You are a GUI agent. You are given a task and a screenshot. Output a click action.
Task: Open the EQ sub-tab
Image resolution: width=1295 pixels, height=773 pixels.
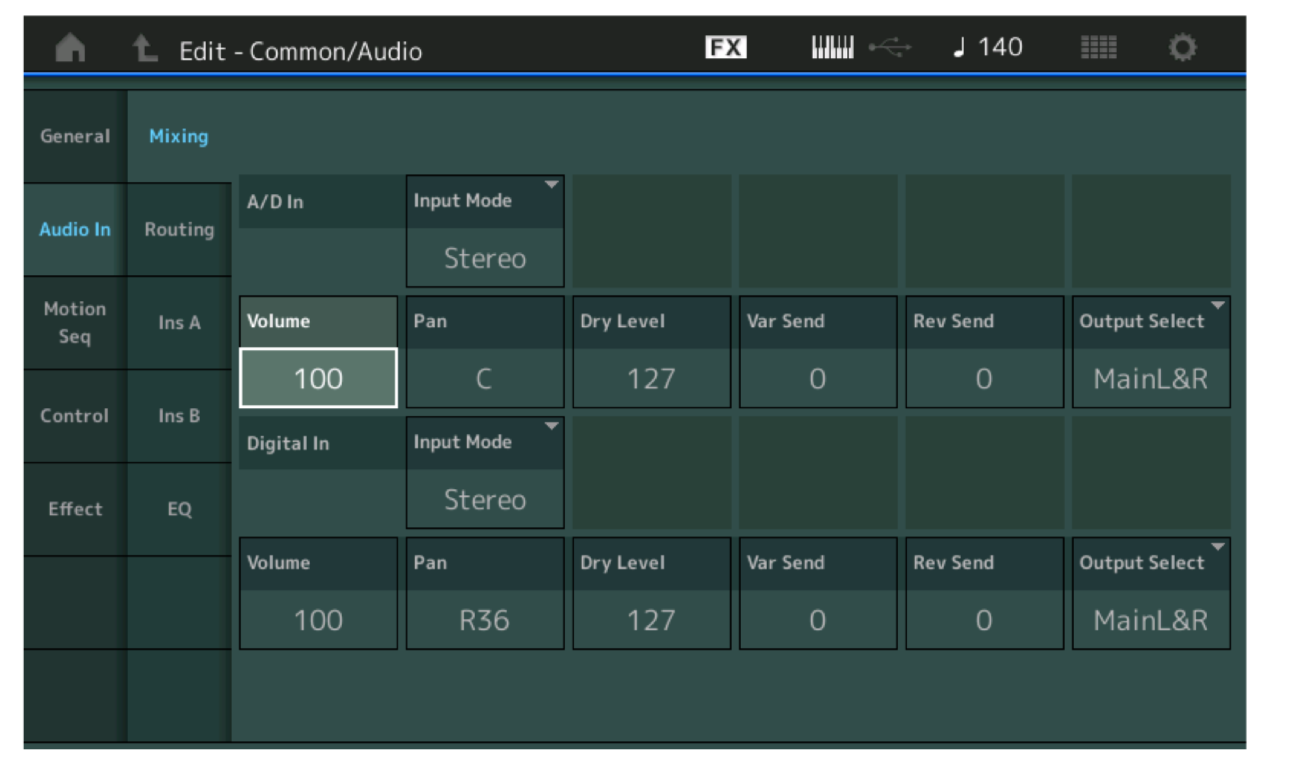point(179,509)
